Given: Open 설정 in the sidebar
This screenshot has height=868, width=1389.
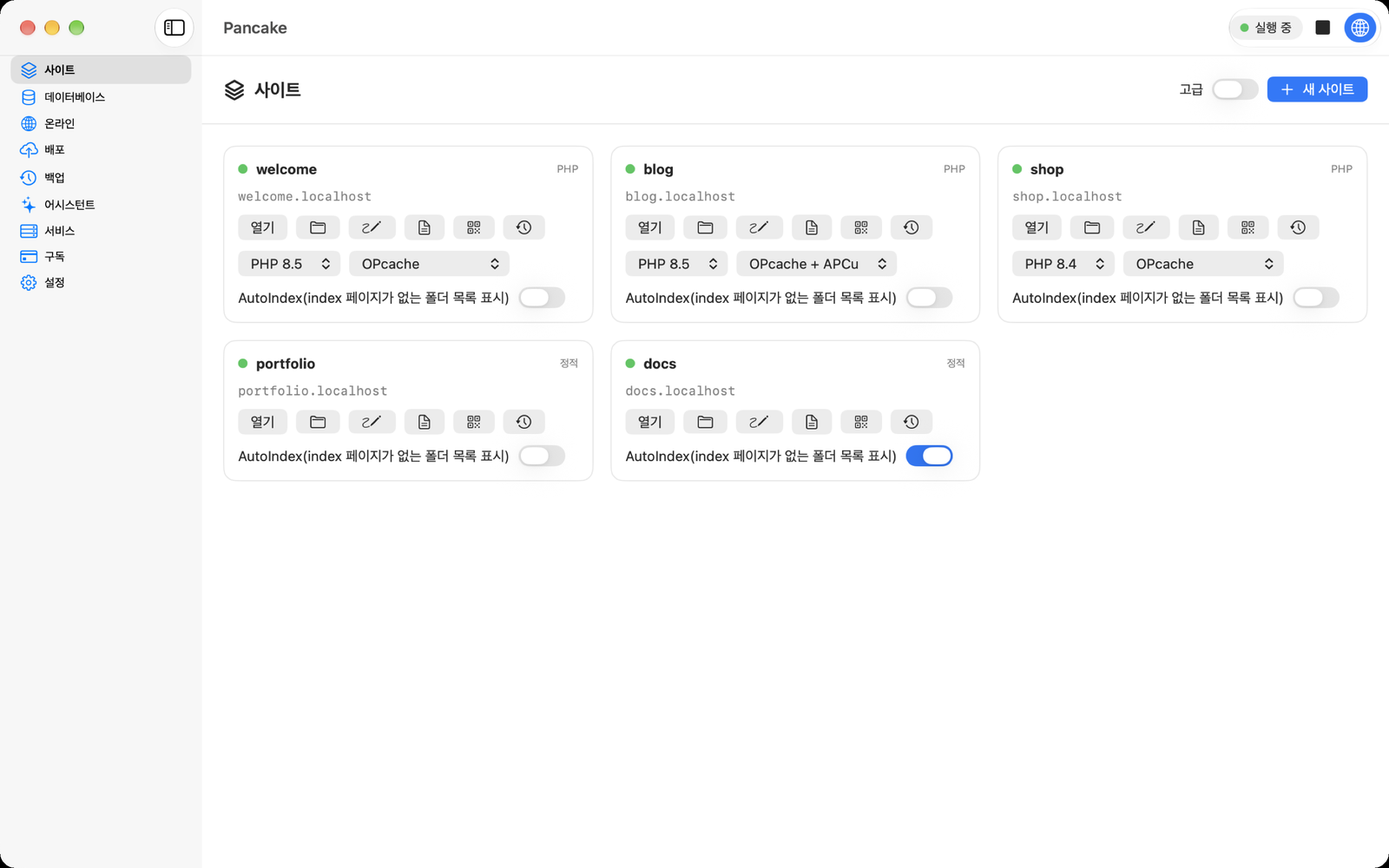Looking at the screenshot, I should 101,283.
